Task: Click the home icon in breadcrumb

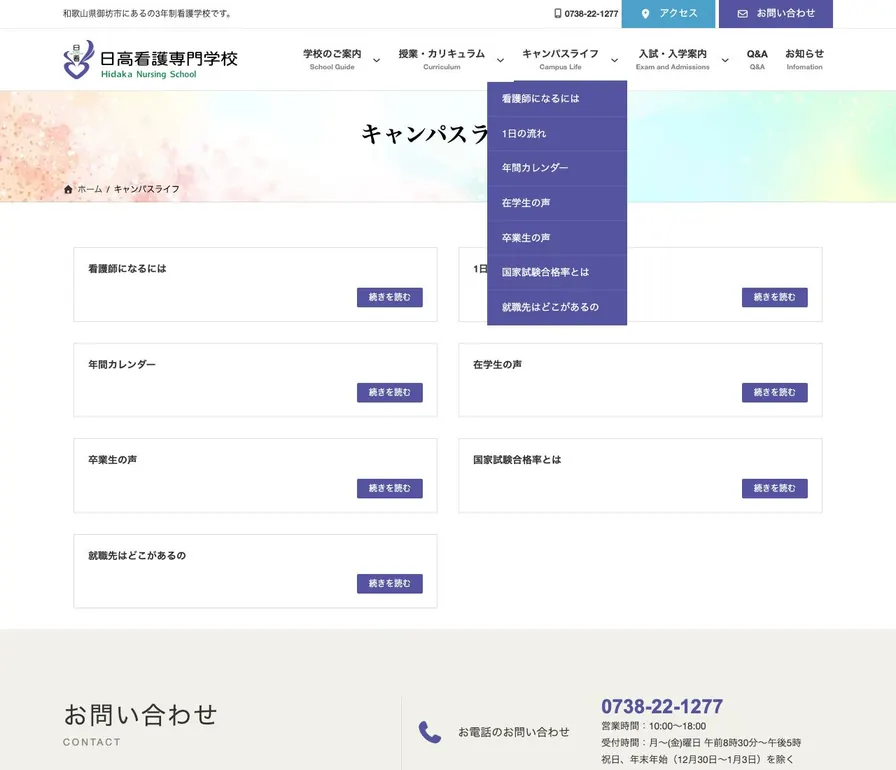Action: (68, 189)
